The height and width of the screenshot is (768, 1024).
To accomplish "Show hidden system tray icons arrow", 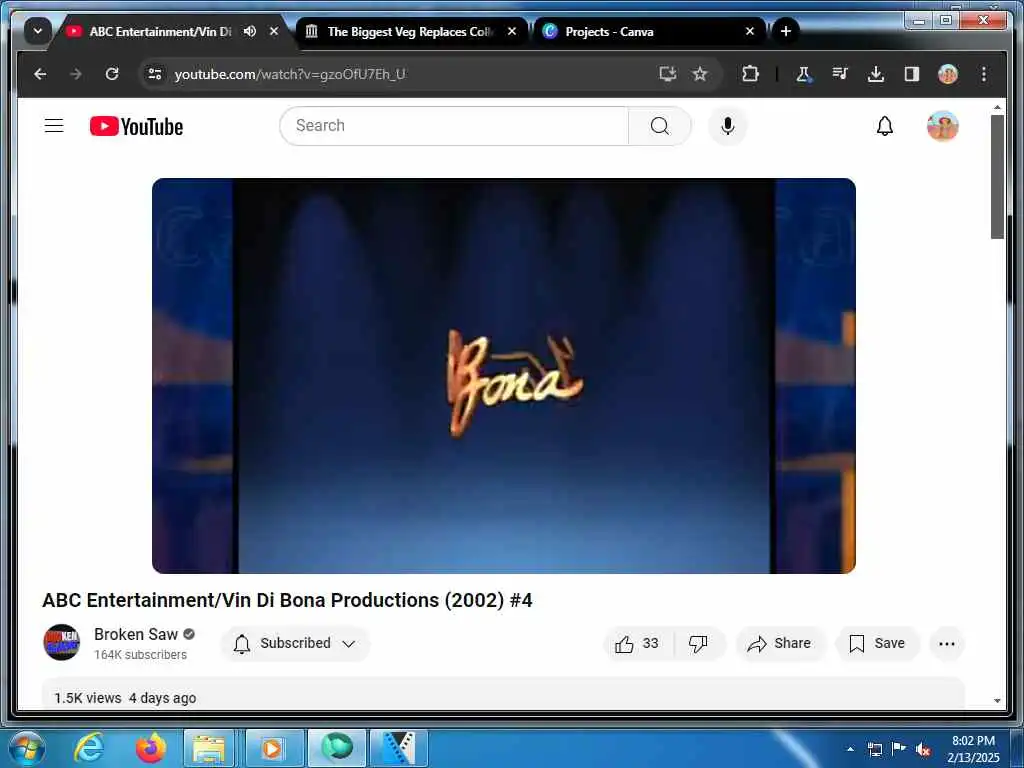I will [x=850, y=749].
